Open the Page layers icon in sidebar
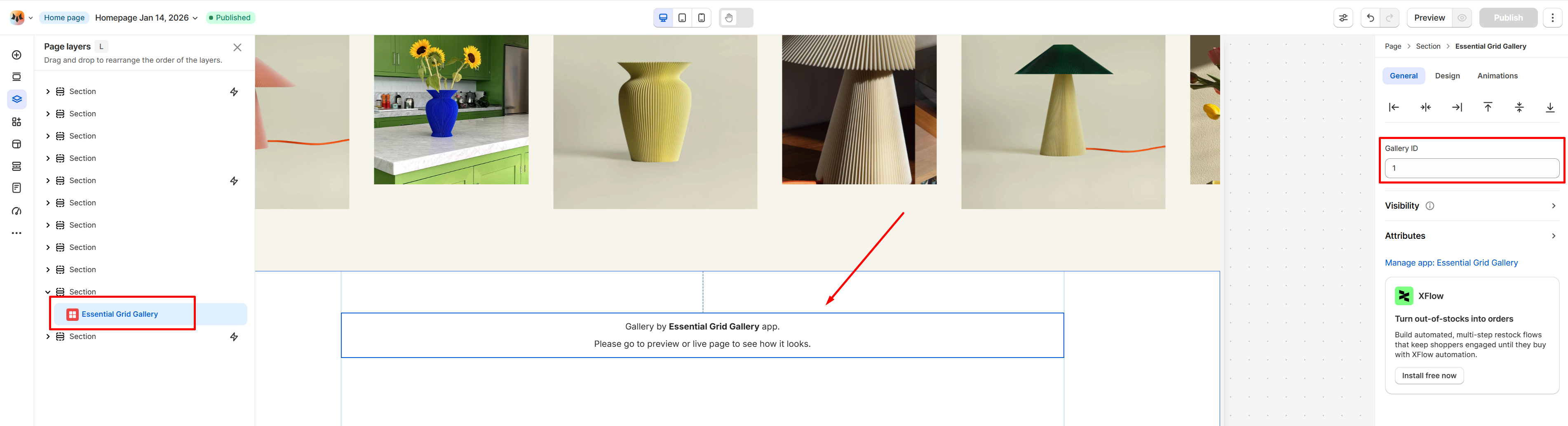Screen dimensions: 1568x426 point(16,99)
